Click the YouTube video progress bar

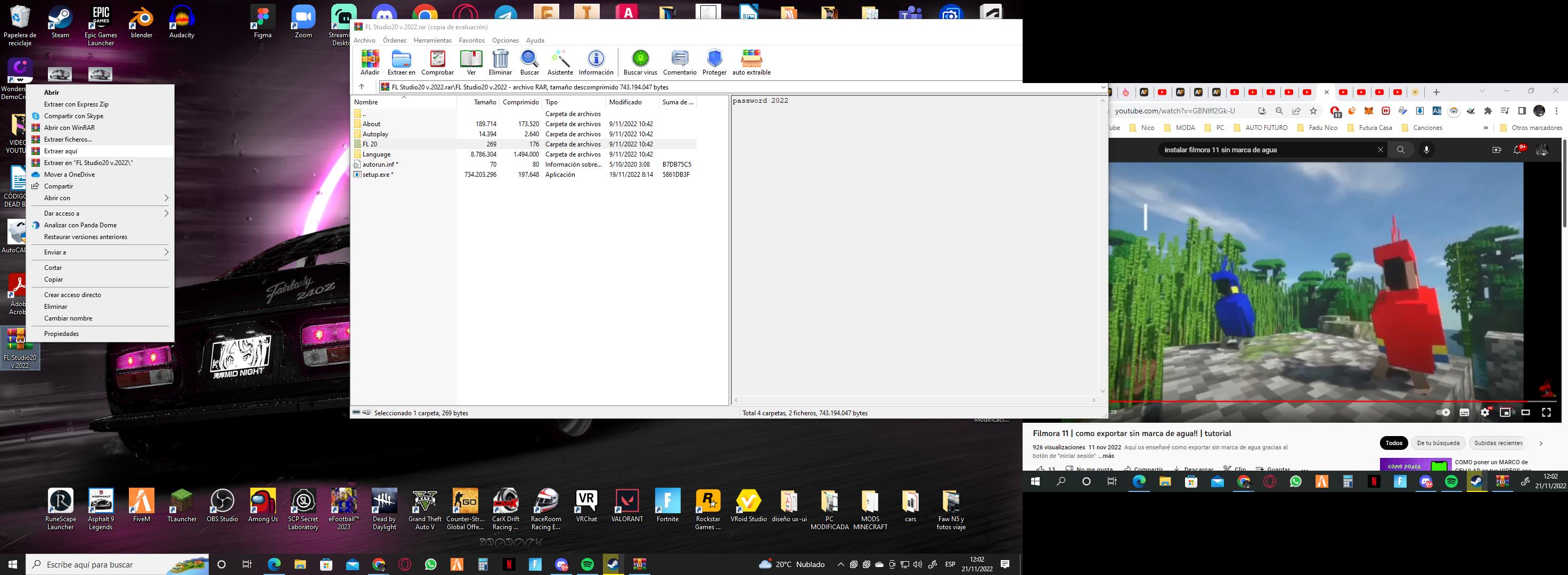click(1309, 401)
